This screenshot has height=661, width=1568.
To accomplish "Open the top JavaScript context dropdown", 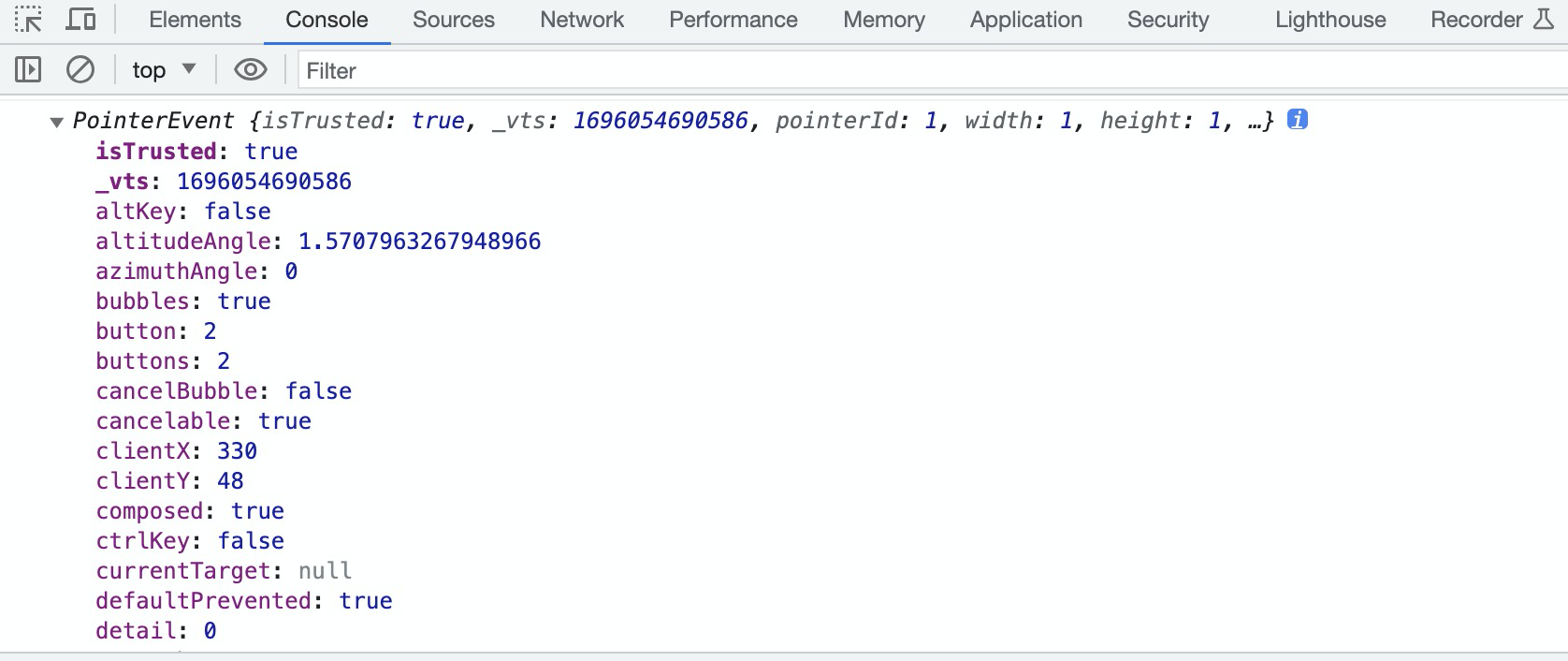I will (164, 69).
